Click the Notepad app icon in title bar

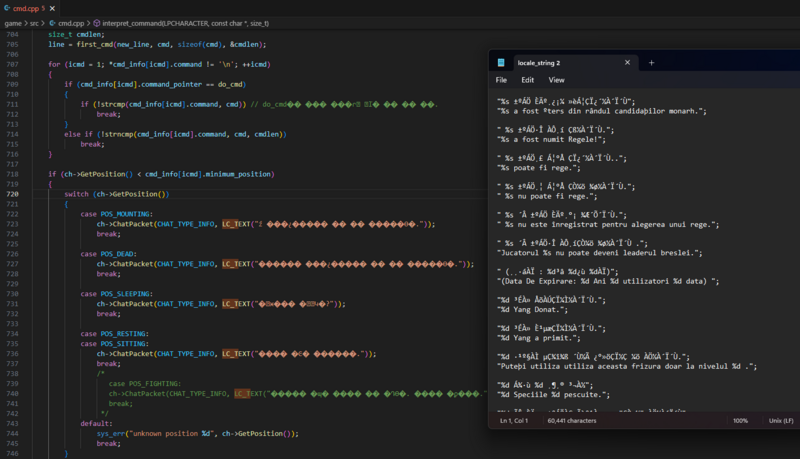pos(501,63)
